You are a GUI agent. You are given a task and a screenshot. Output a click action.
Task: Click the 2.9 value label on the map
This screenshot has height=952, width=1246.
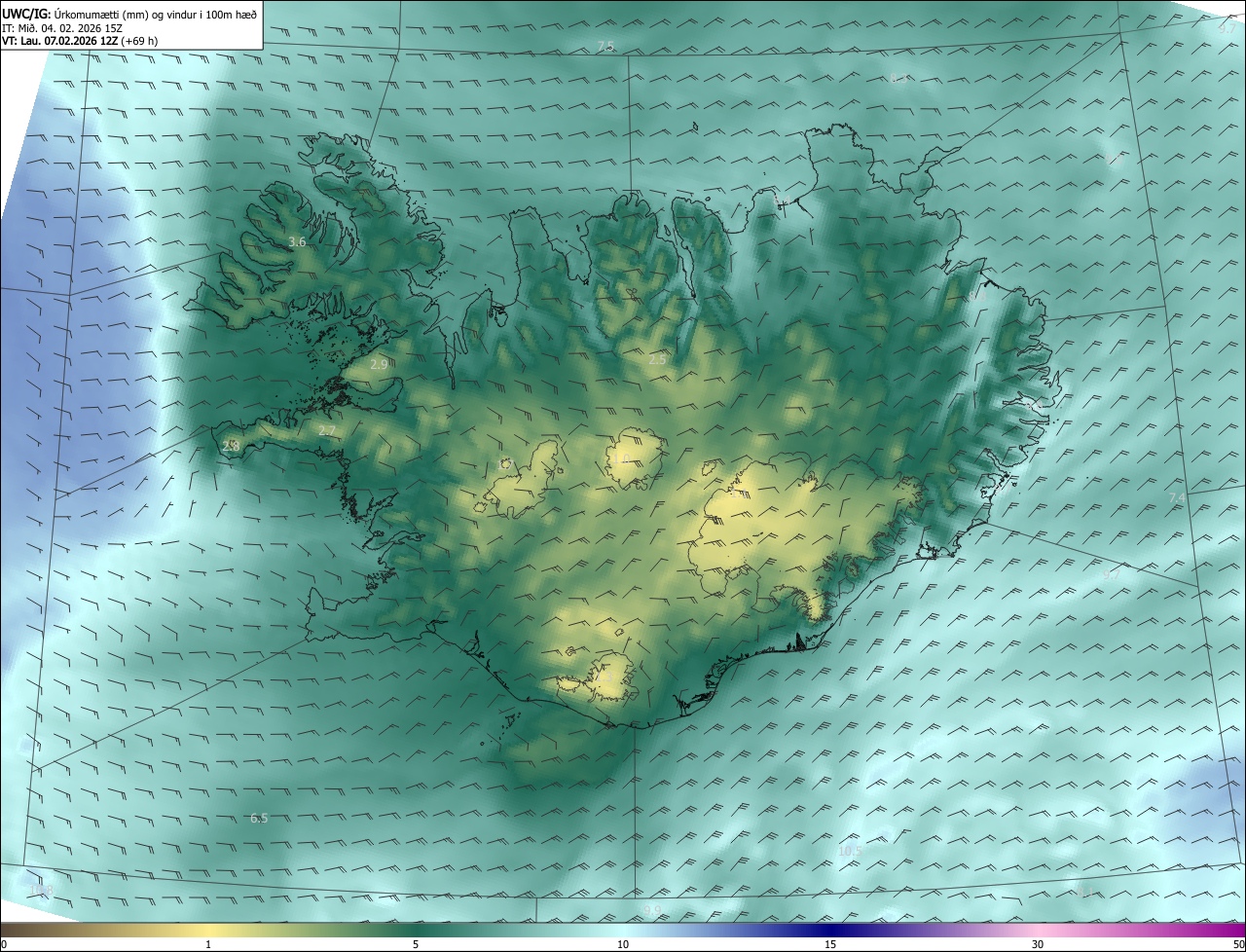click(x=380, y=364)
